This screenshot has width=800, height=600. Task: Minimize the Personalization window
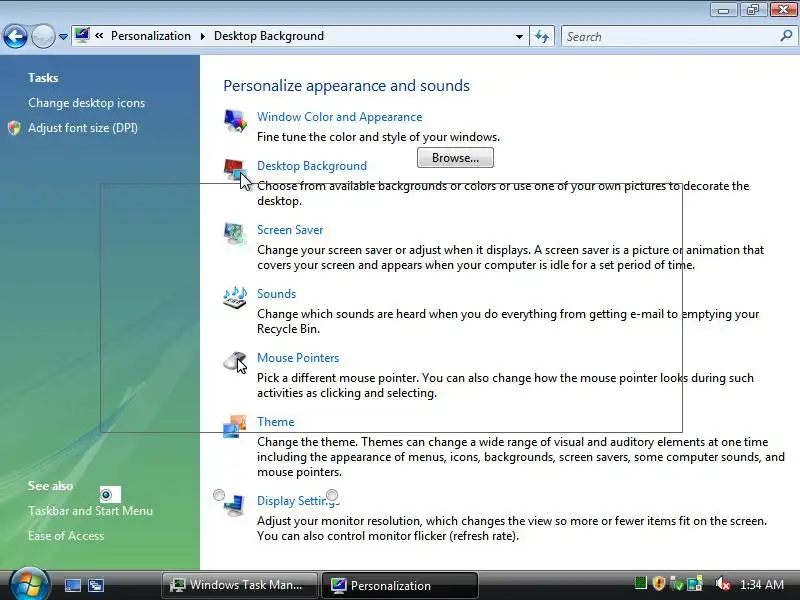click(x=723, y=10)
